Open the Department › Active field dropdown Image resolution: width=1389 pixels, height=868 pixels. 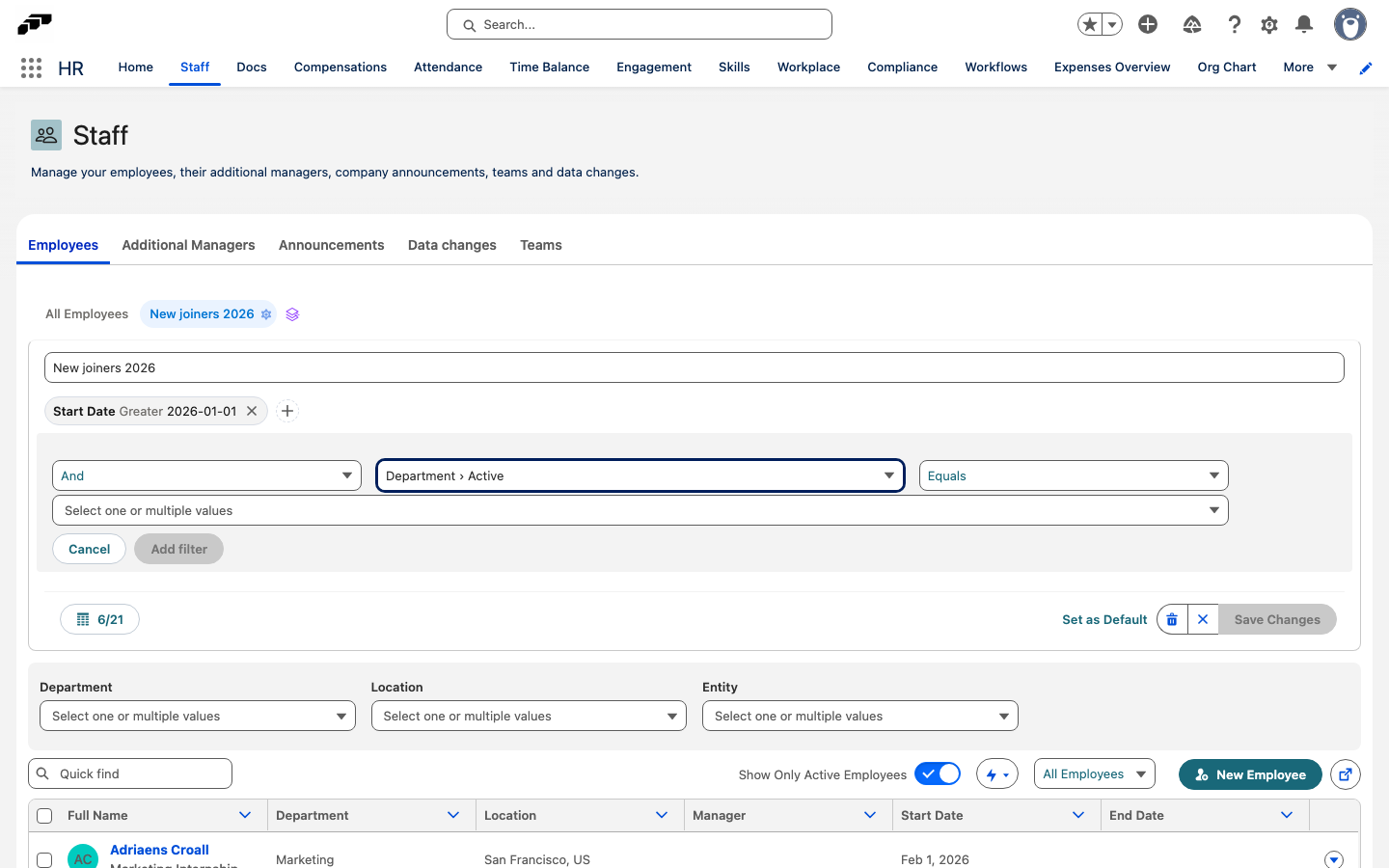[640, 475]
